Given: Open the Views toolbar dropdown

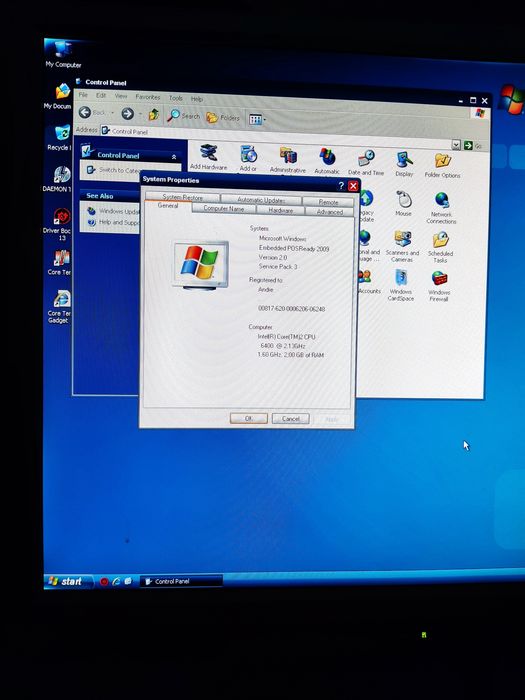Looking at the screenshot, I should (x=257, y=119).
